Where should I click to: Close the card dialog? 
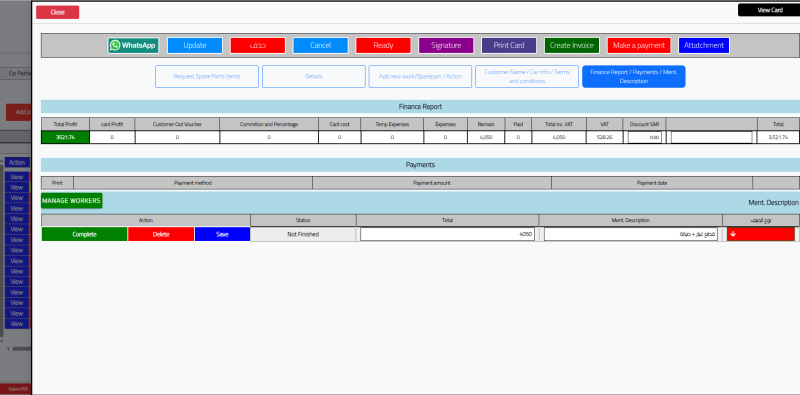tap(58, 12)
